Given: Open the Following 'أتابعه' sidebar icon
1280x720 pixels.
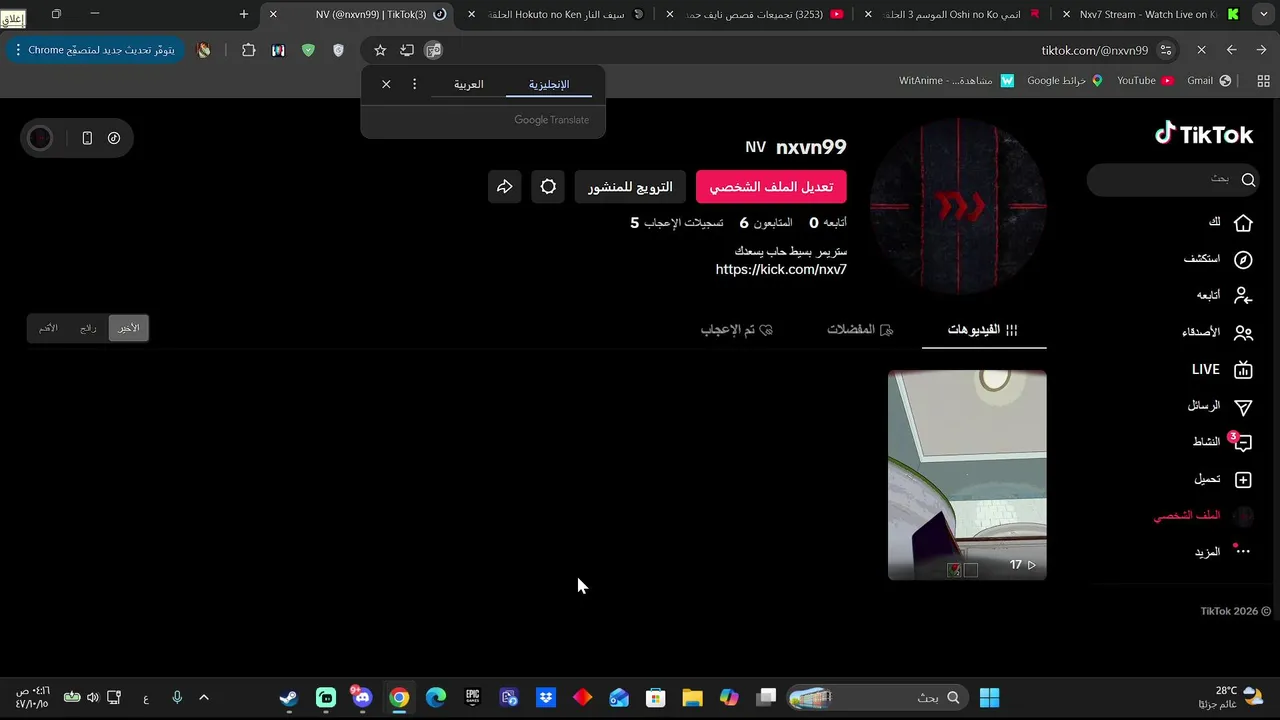Looking at the screenshot, I should (1243, 296).
